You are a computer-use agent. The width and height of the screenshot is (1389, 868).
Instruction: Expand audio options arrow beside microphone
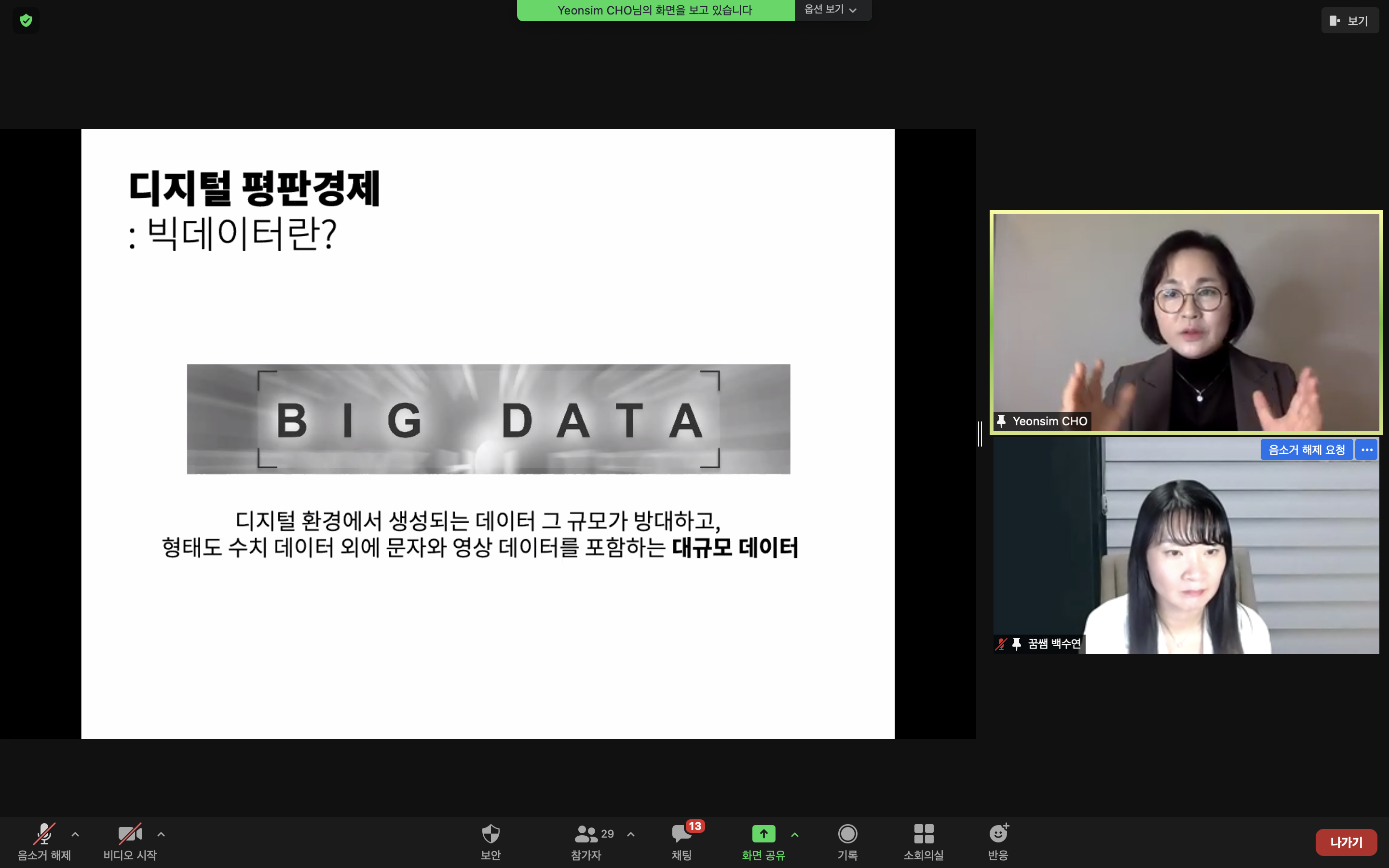click(75, 834)
